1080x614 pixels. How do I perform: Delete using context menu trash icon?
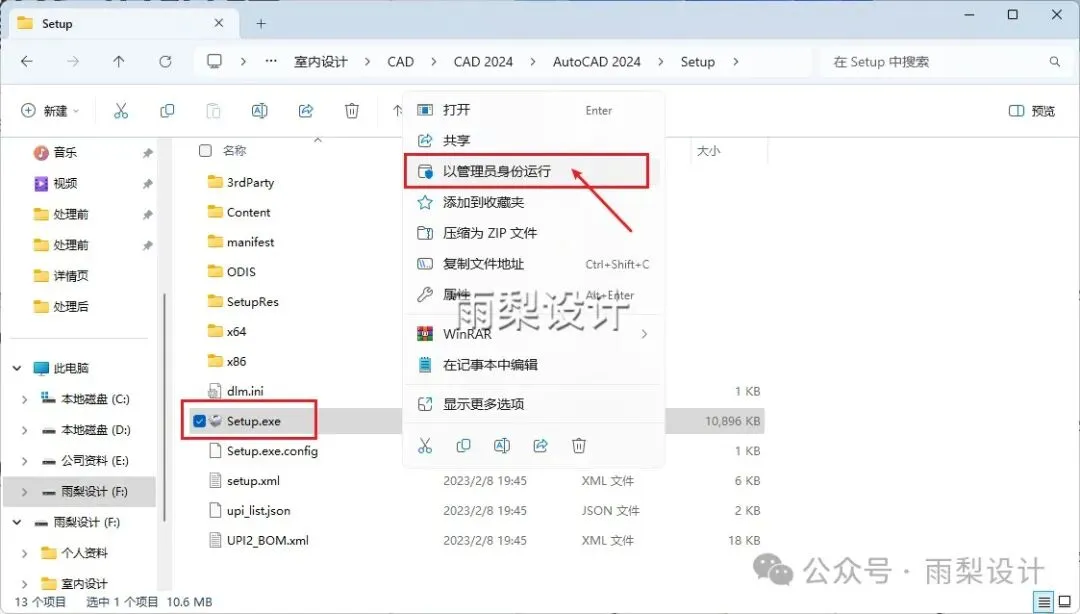tap(579, 446)
